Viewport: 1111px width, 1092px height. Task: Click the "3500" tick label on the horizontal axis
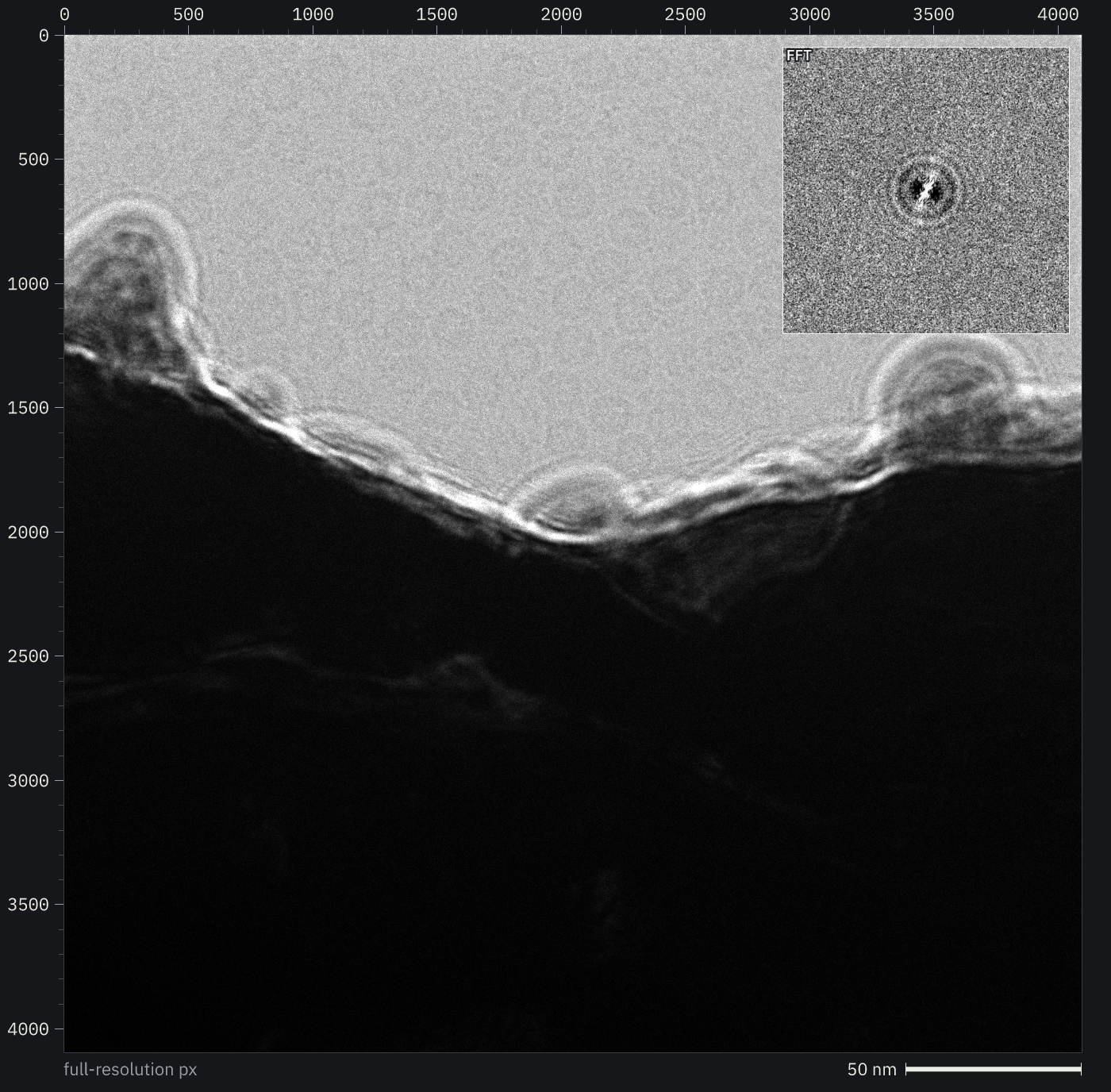[933, 15]
